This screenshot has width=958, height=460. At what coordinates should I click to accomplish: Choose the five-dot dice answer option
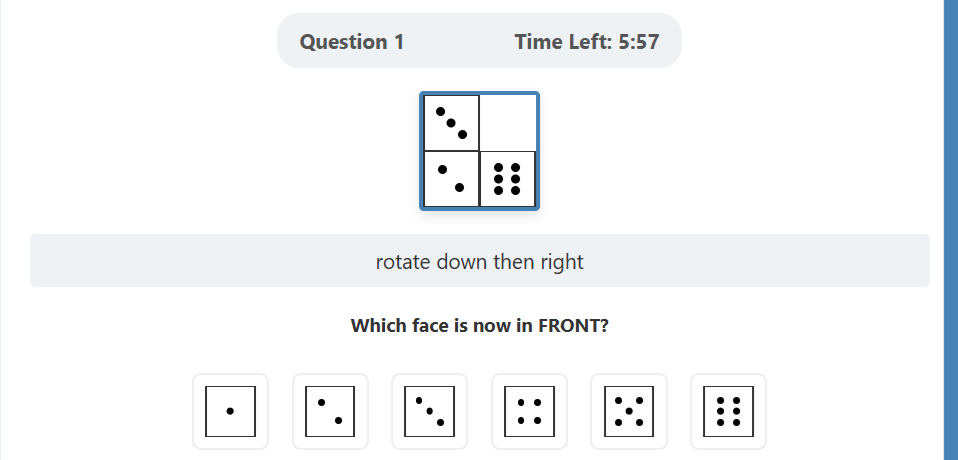point(629,411)
